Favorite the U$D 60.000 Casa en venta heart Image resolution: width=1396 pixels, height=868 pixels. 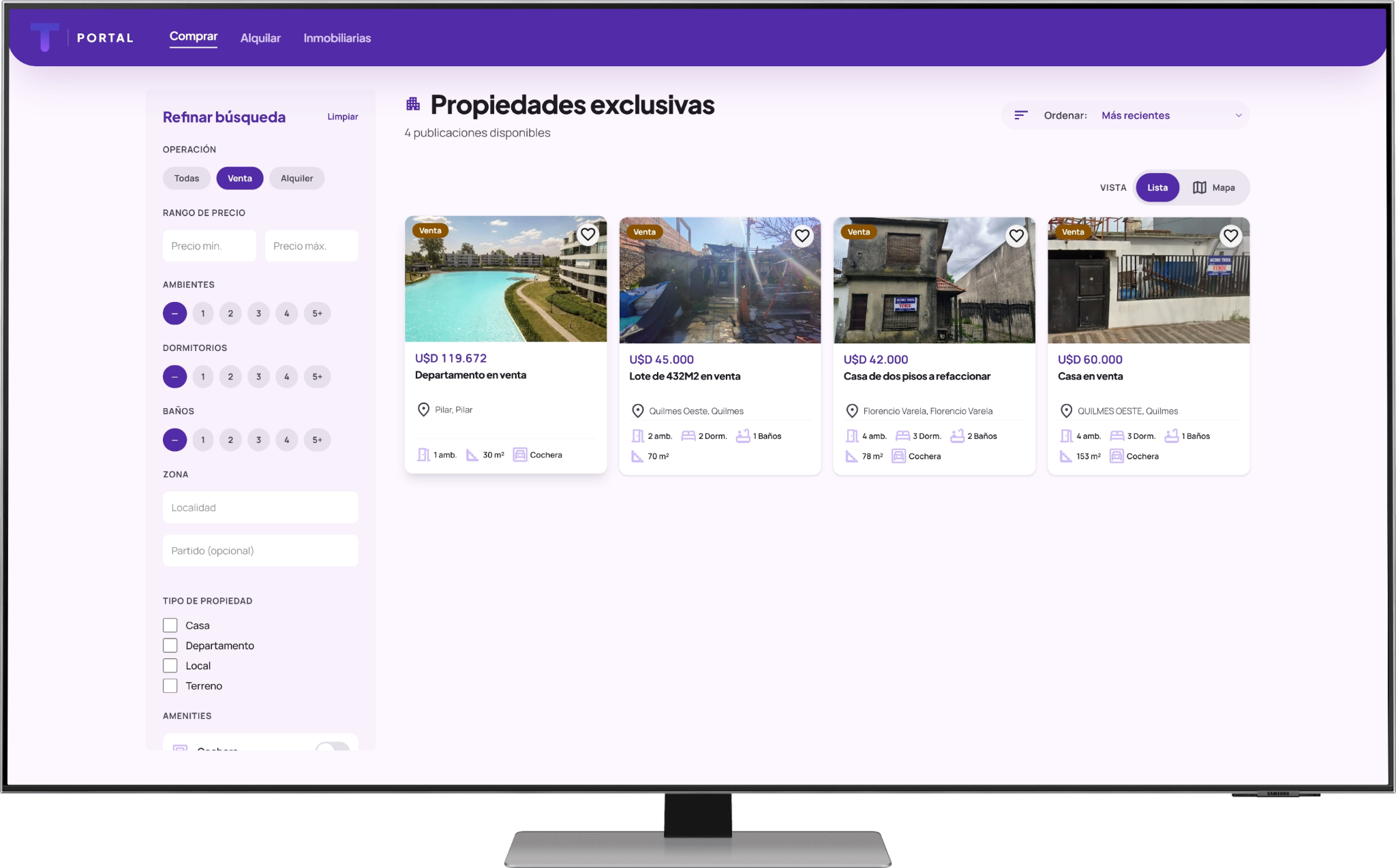pos(1230,236)
